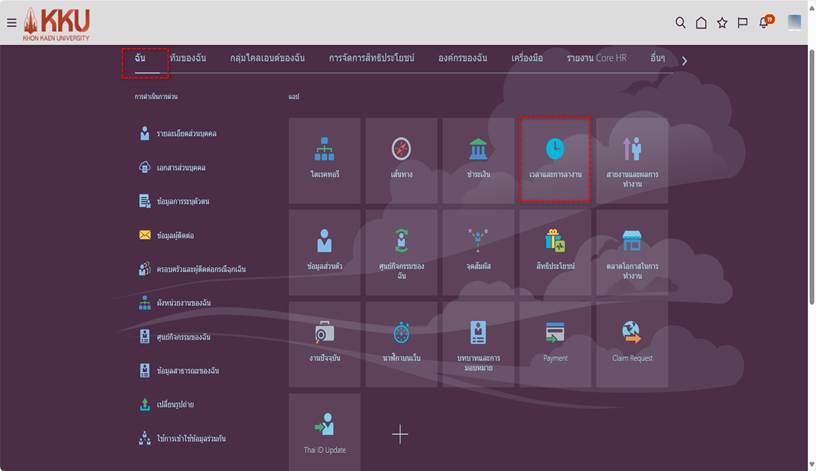Viewport: 816px width, 471px height.
Task: Go to home via house icon
Action: coord(701,22)
